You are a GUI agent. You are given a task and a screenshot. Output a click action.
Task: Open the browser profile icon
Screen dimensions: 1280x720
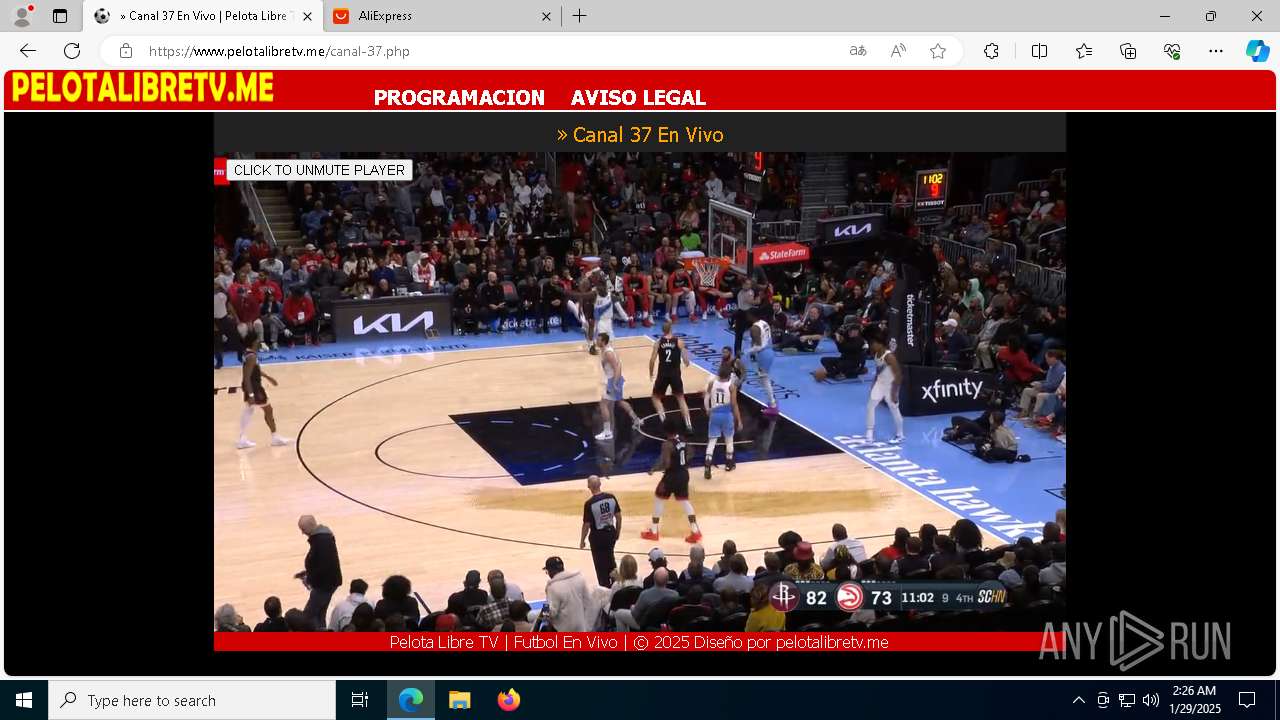click(22, 16)
